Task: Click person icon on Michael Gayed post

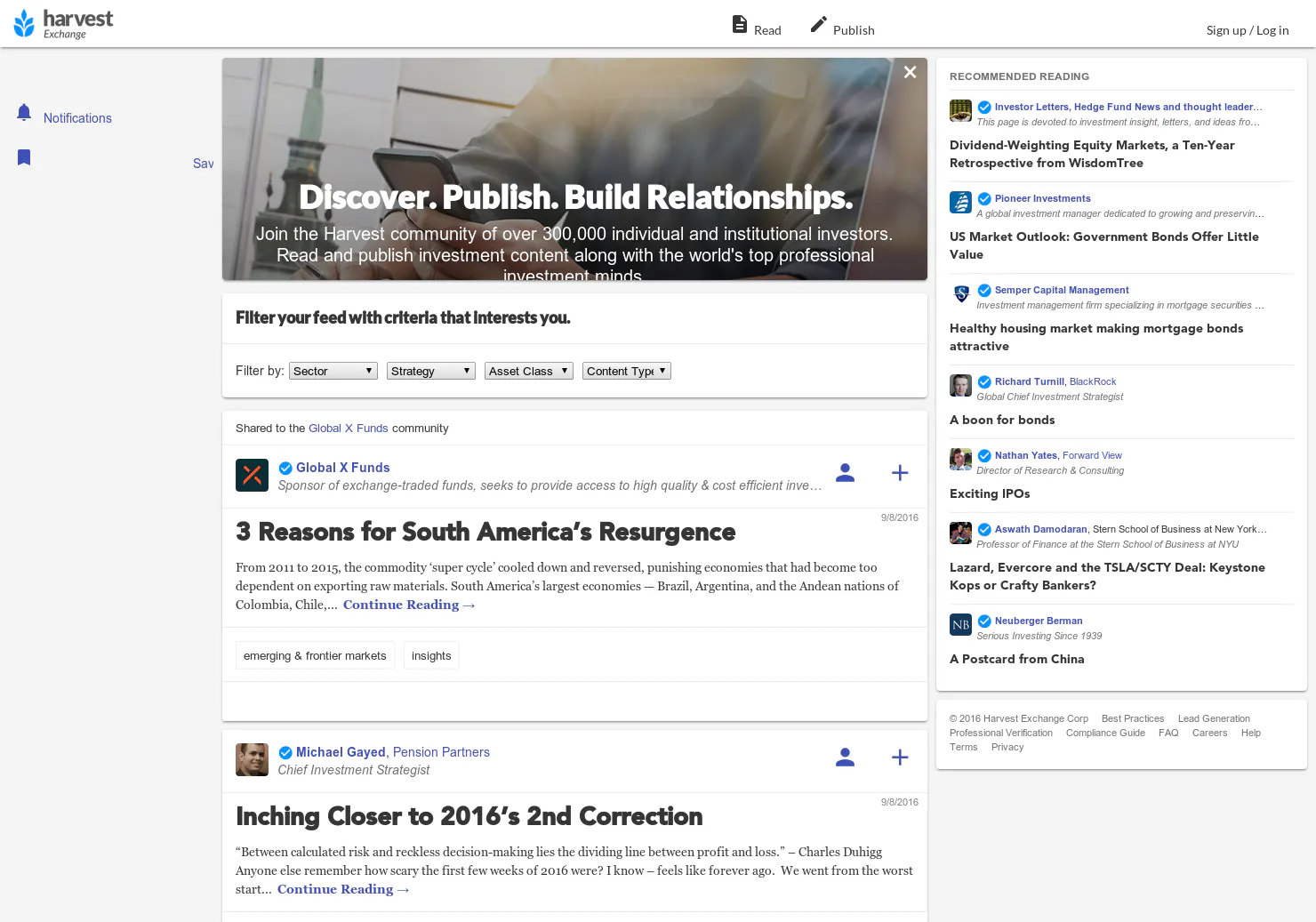Action: (x=846, y=758)
